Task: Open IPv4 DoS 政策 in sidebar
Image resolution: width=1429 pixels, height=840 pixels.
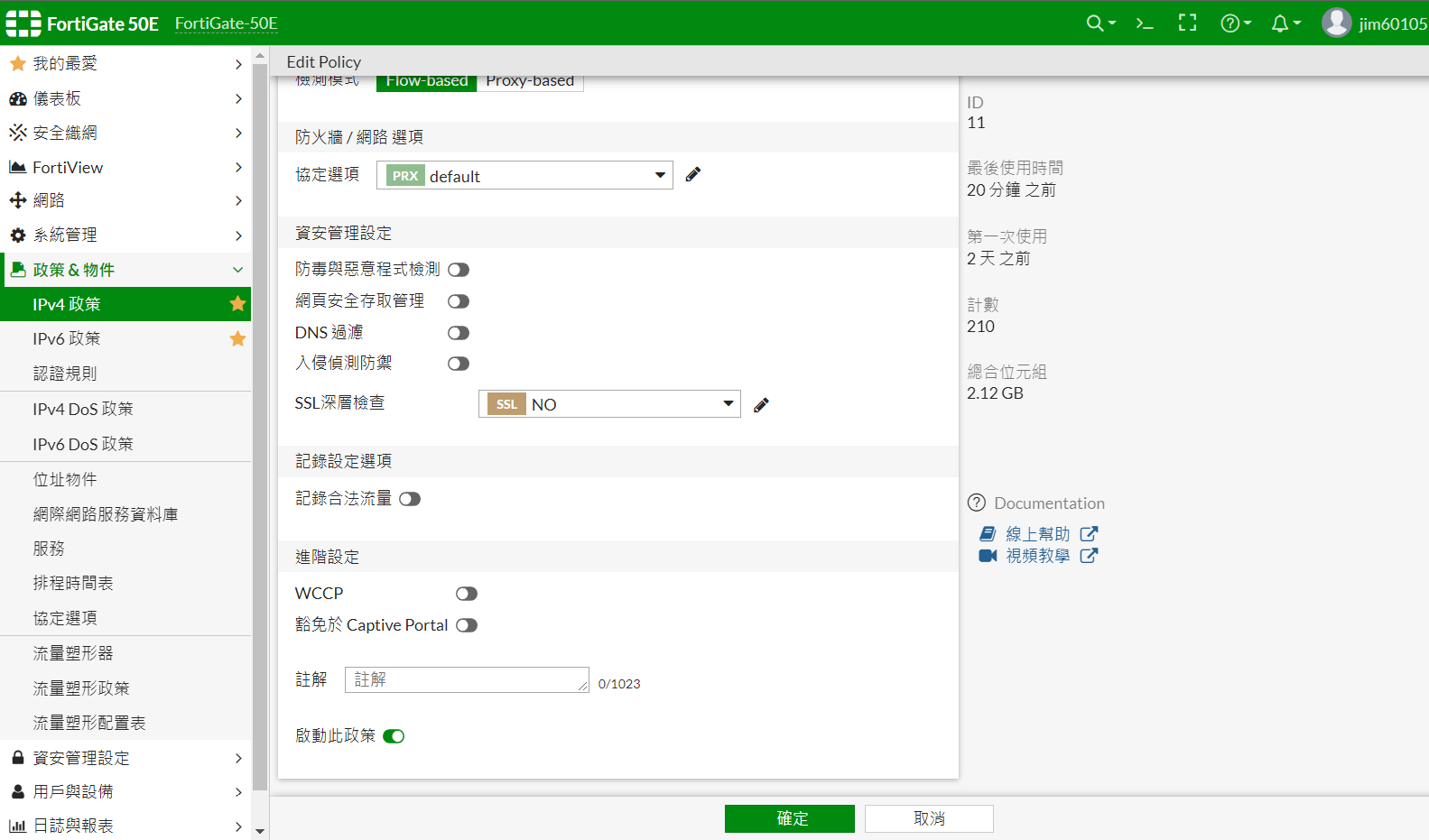Action: (x=83, y=410)
